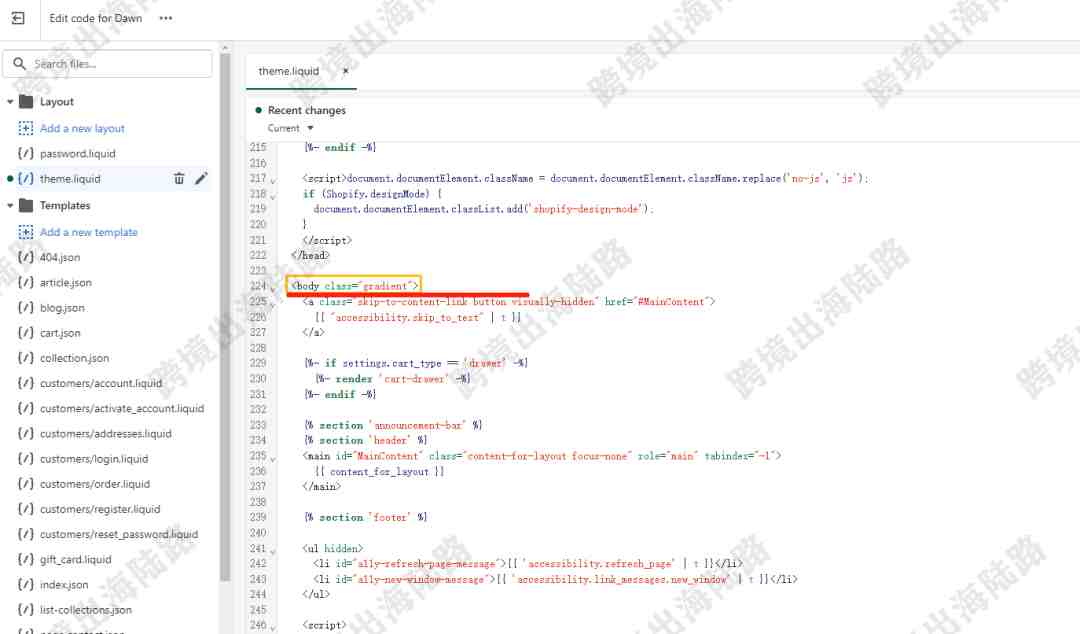1080x634 pixels.
Task: Open password.liquid file
Action: [x=77, y=154]
